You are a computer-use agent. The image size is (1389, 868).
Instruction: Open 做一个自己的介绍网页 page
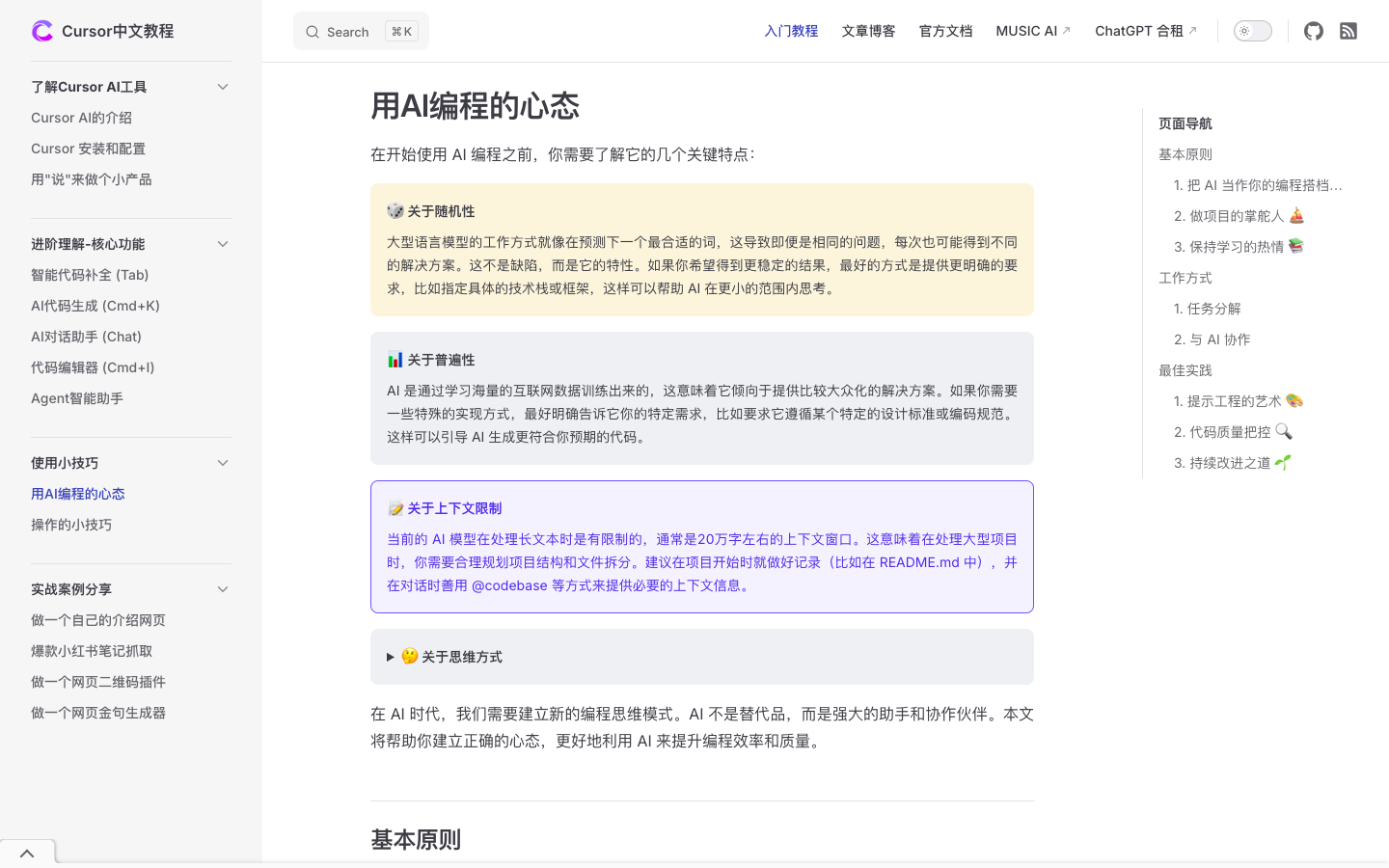(98, 620)
